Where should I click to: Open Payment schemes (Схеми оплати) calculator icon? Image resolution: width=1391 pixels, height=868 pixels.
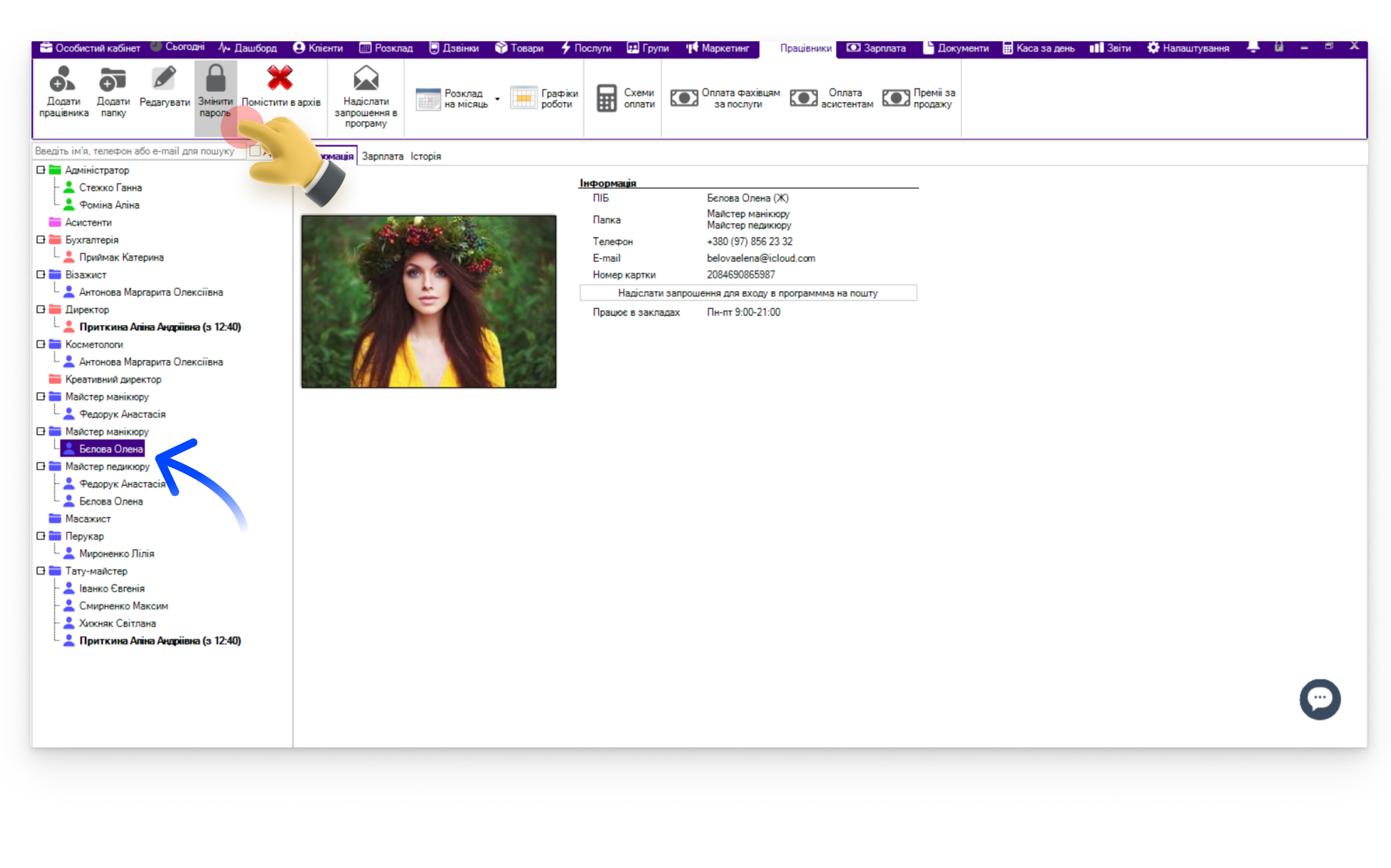tap(606, 98)
